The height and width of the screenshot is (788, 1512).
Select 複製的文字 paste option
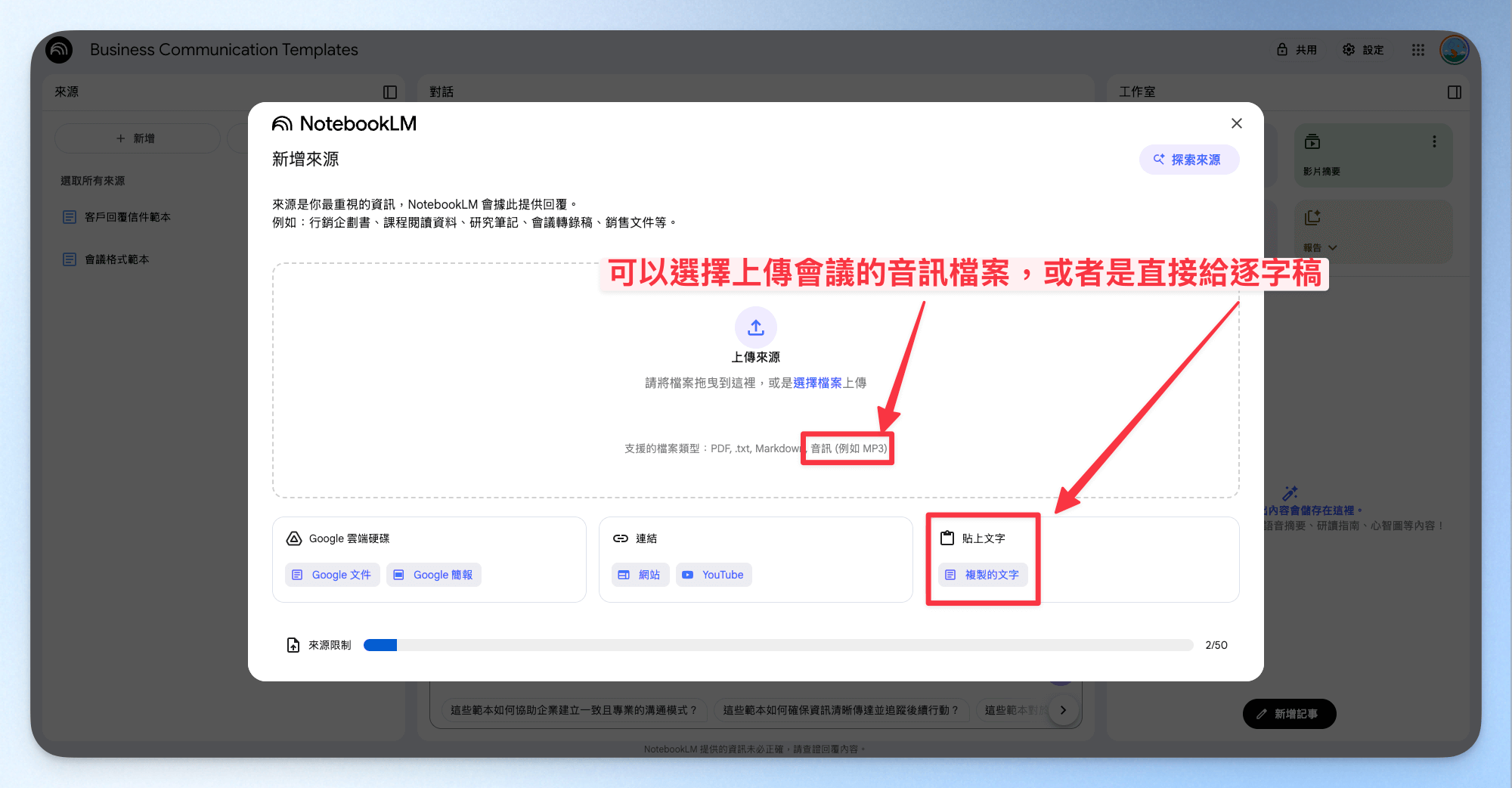[983, 575]
